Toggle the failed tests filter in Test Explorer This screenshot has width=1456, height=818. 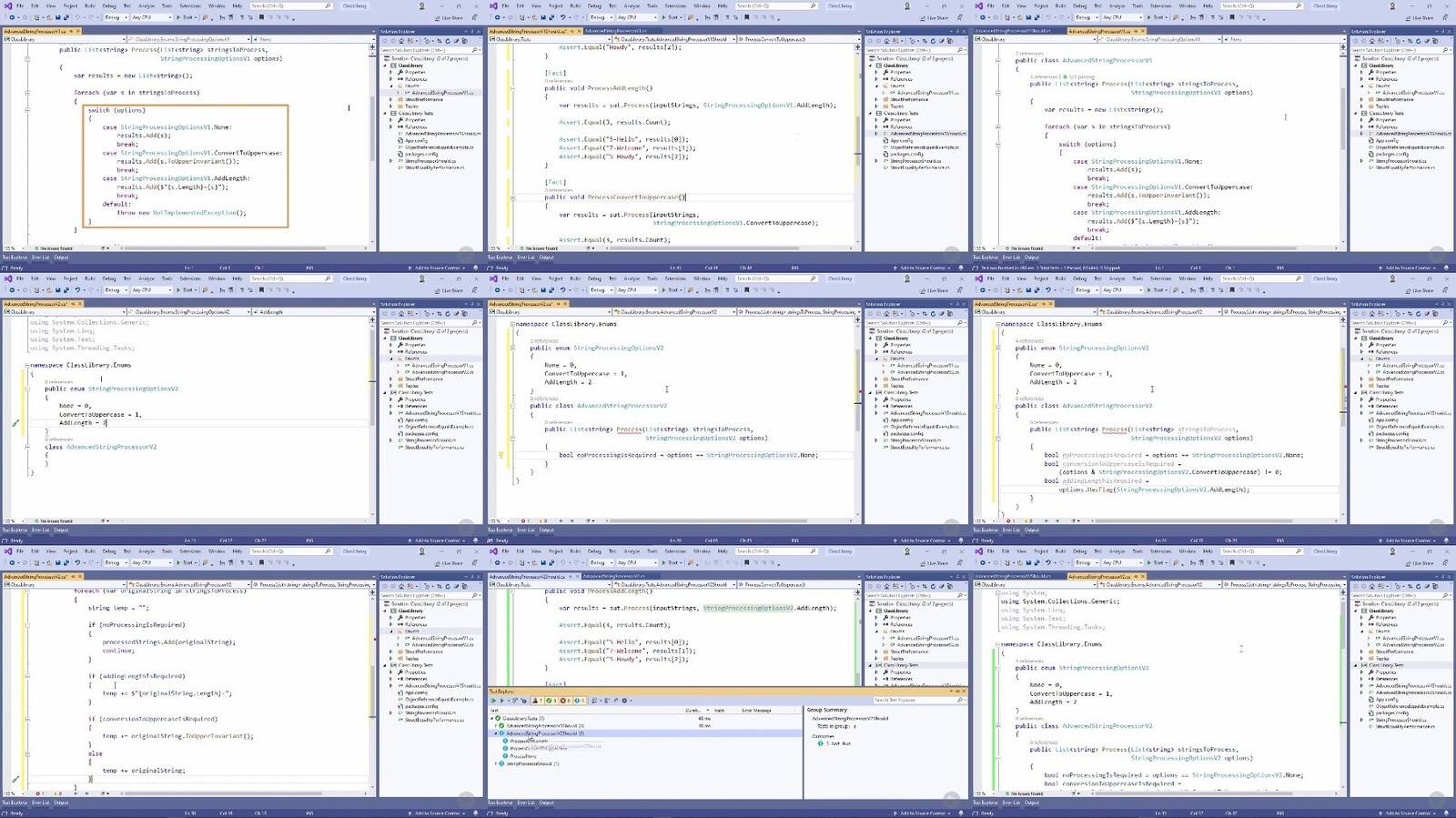(x=566, y=701)
